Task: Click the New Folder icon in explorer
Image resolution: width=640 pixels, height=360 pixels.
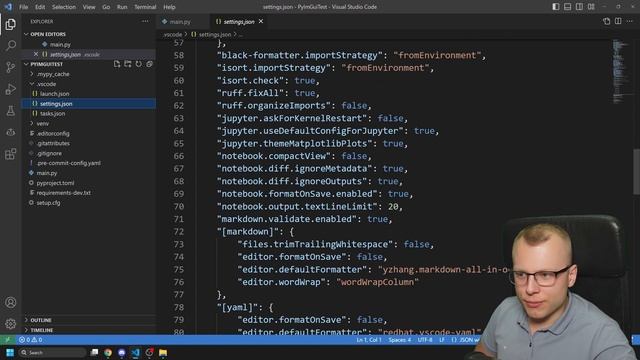Action: point(128,64)
